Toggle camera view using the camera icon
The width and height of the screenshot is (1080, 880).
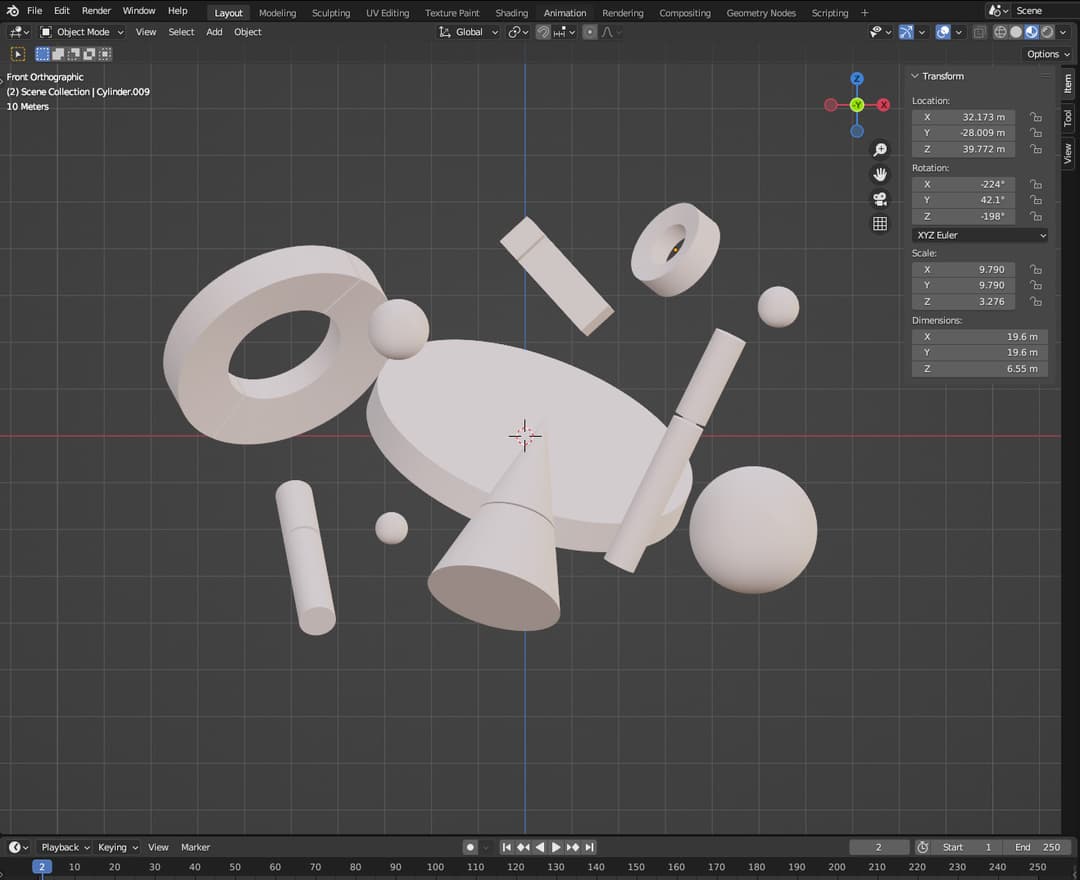(x=880, y=199)
